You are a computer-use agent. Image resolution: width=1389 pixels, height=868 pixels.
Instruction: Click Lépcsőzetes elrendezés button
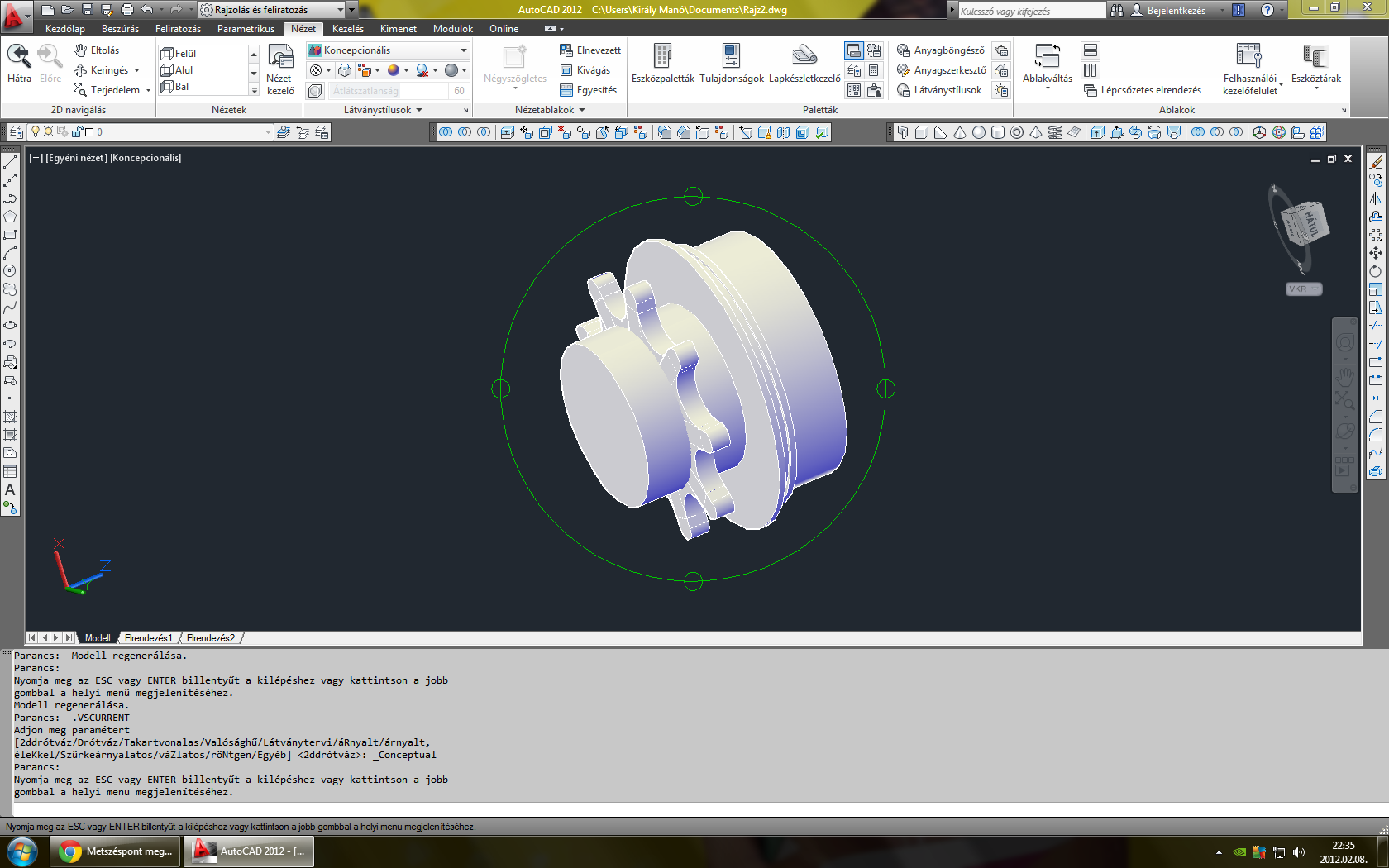[x=1143, y=90]
